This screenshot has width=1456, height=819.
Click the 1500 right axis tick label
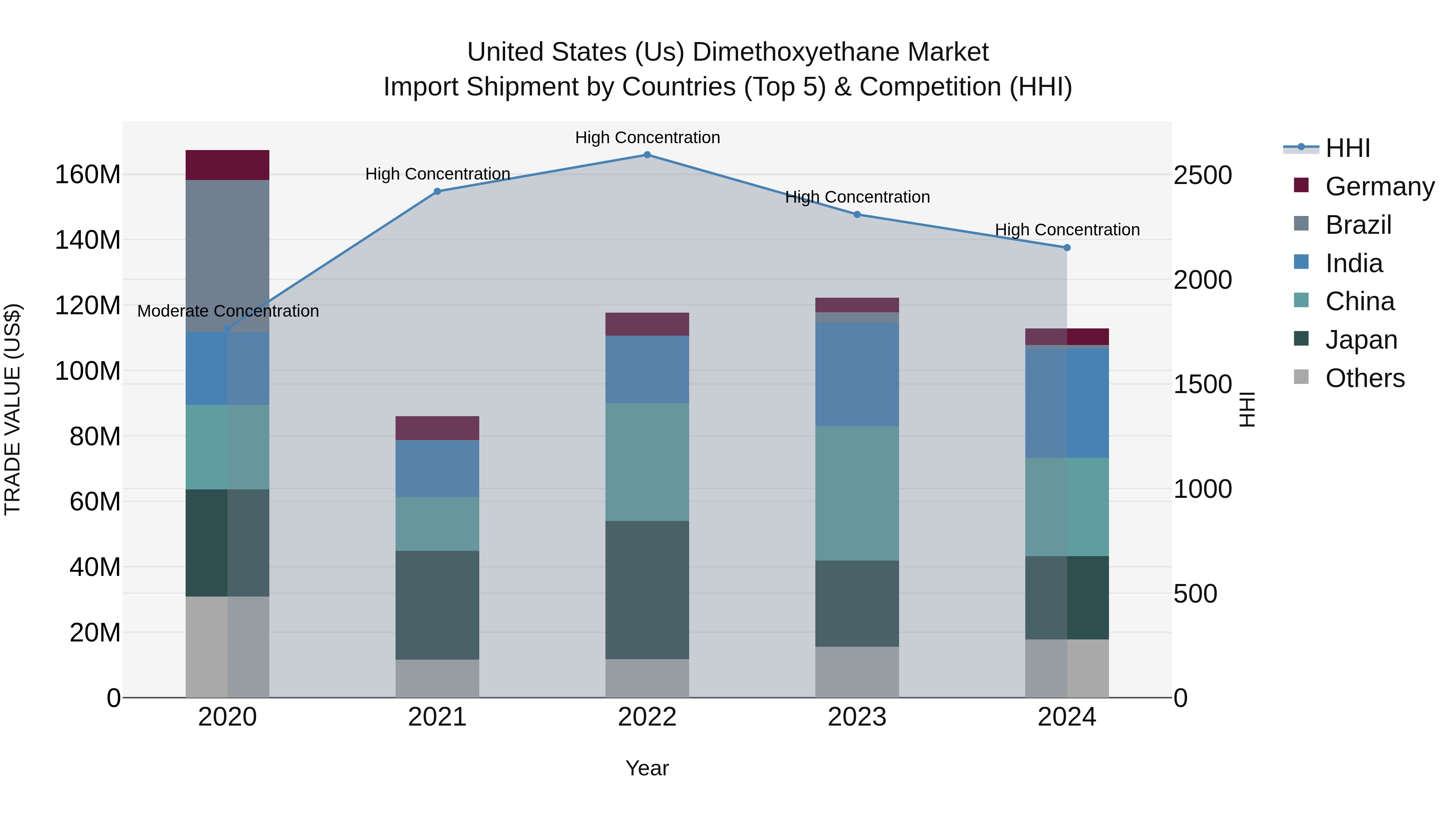1203,385
